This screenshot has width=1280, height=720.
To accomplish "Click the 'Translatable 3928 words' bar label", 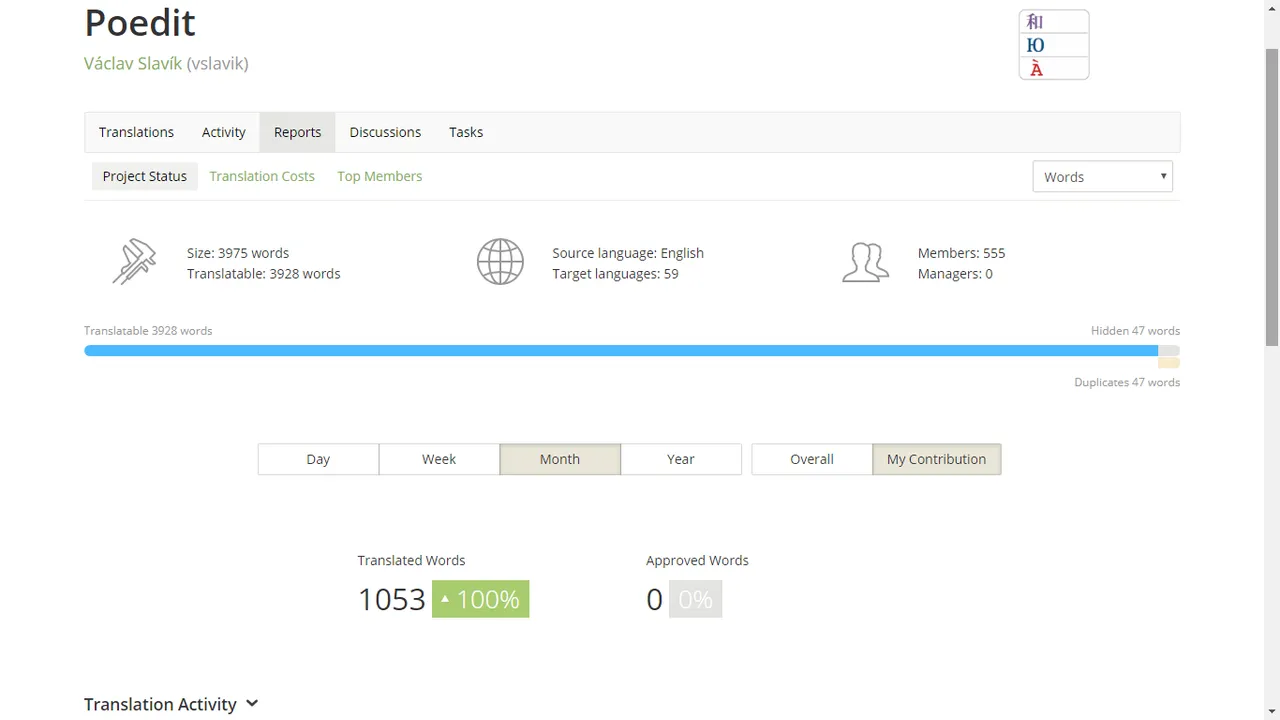I will [x=148, y=331].
